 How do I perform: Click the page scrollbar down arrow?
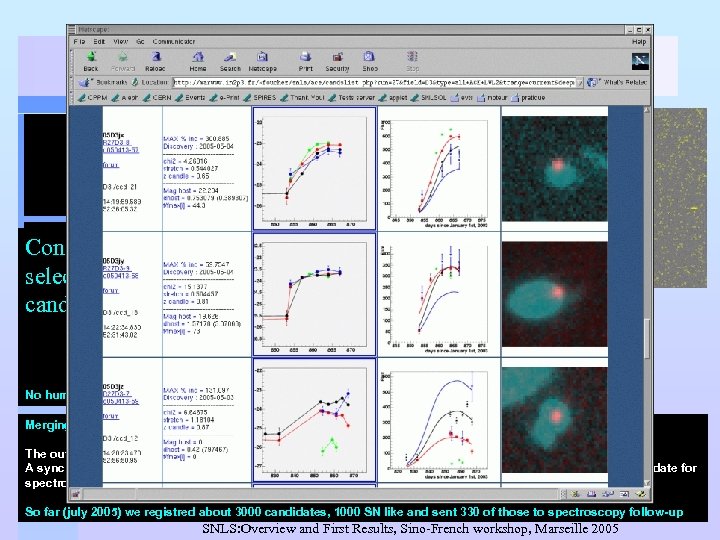(x=647, y=483)
